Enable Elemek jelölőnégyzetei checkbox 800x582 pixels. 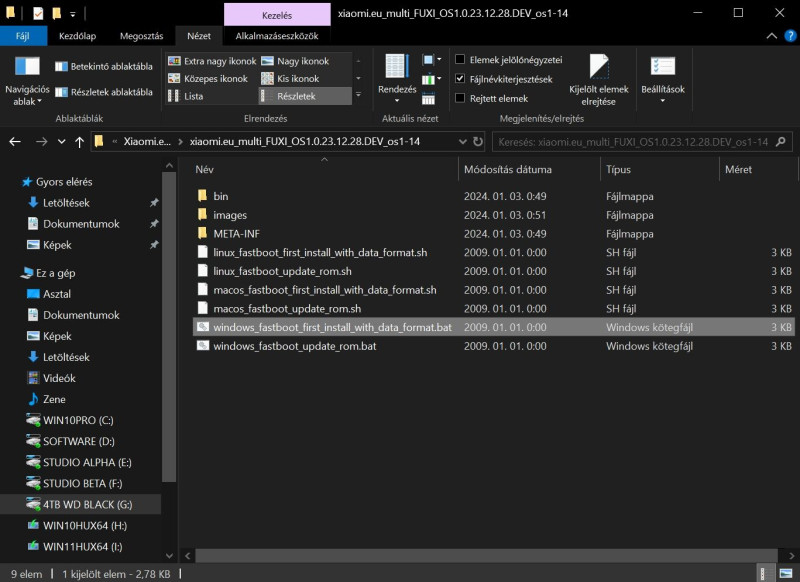click(x=460, y=60)
